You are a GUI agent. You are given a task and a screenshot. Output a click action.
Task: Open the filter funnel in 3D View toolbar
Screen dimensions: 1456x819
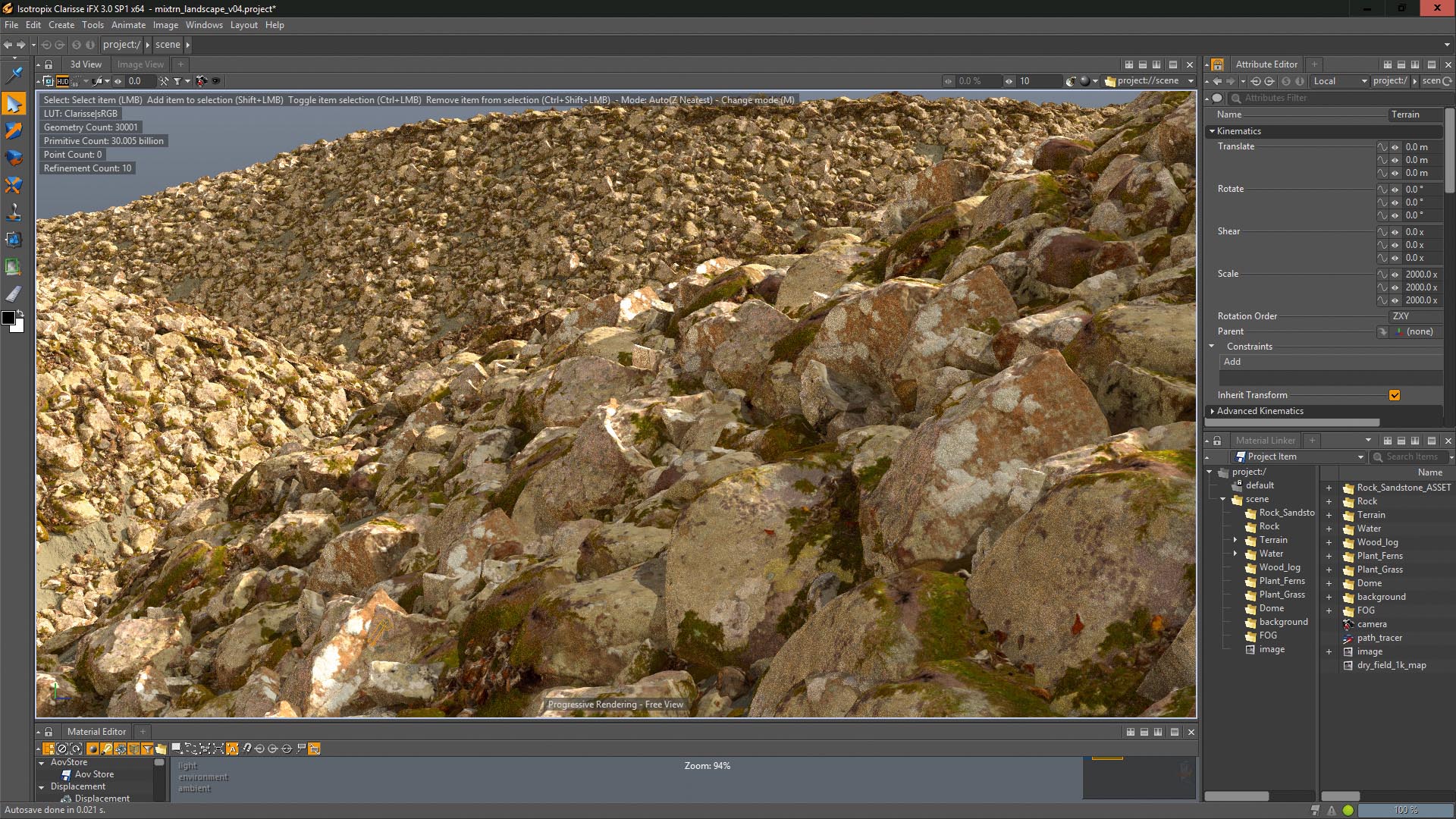tap(177, 81)
